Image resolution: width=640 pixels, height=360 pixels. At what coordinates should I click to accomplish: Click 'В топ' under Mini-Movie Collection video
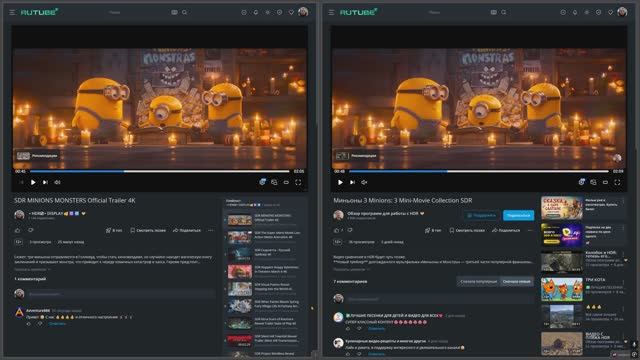tap(433, 230)
